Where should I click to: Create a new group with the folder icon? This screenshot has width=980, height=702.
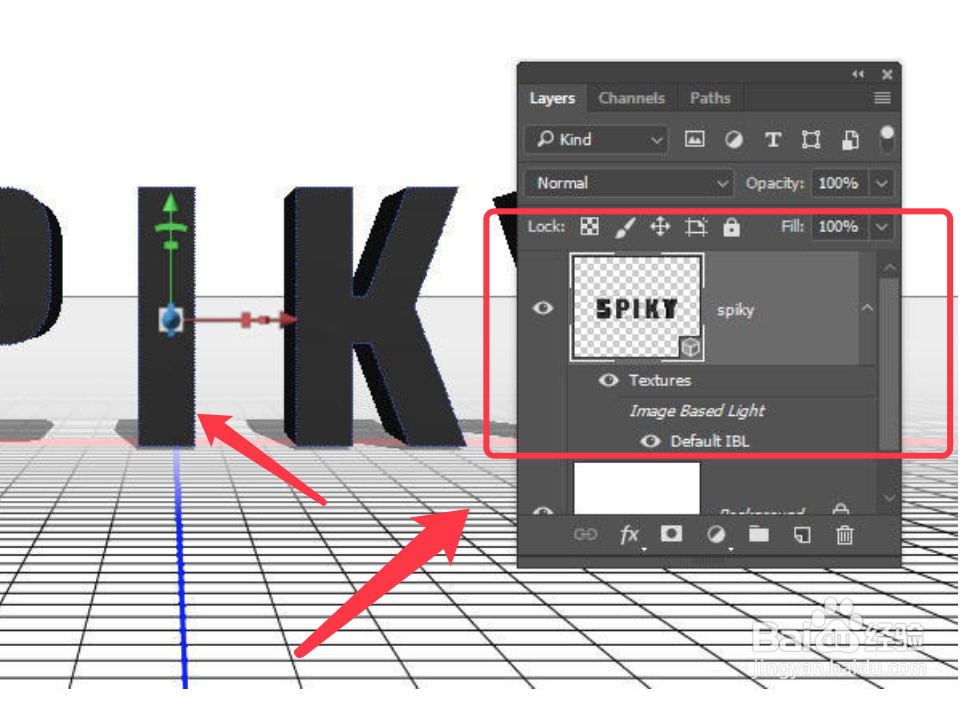[758, 535]
